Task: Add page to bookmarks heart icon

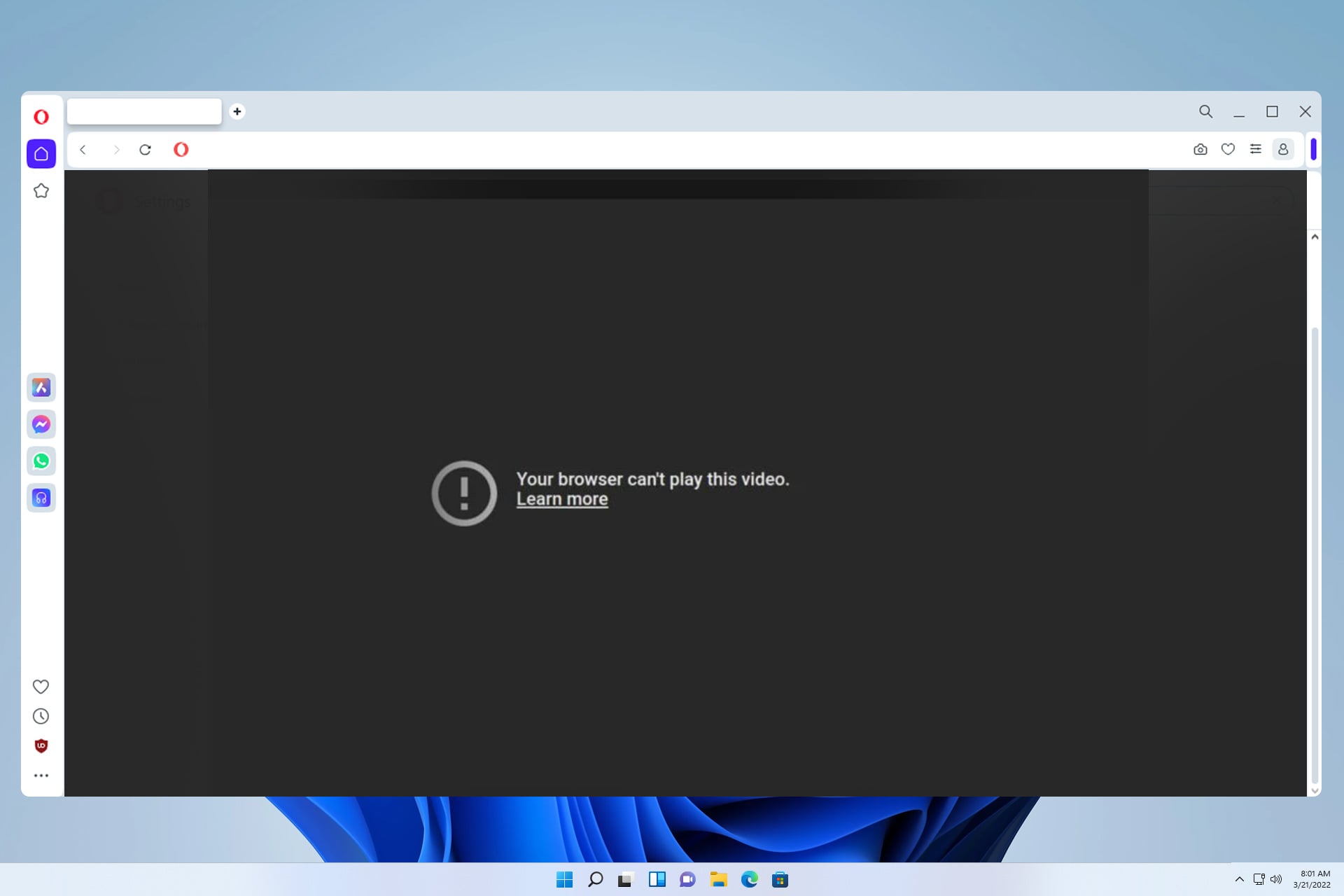Action: pyautogui.click(x=1228, y=149)
